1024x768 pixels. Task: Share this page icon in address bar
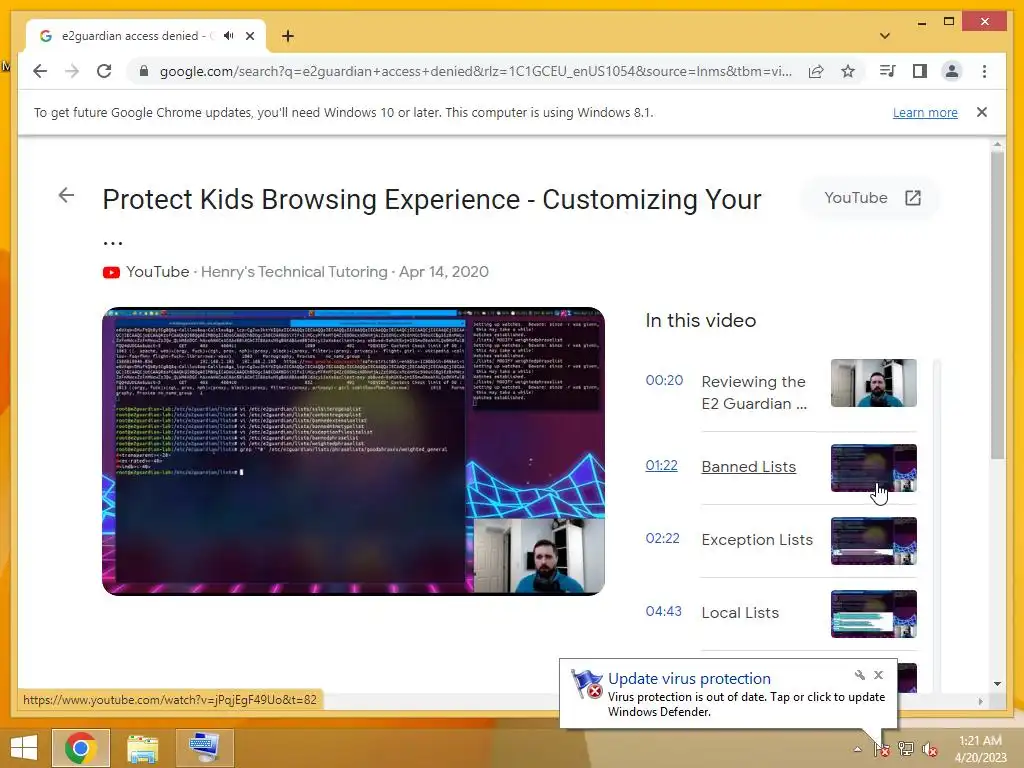coord(816,71)
